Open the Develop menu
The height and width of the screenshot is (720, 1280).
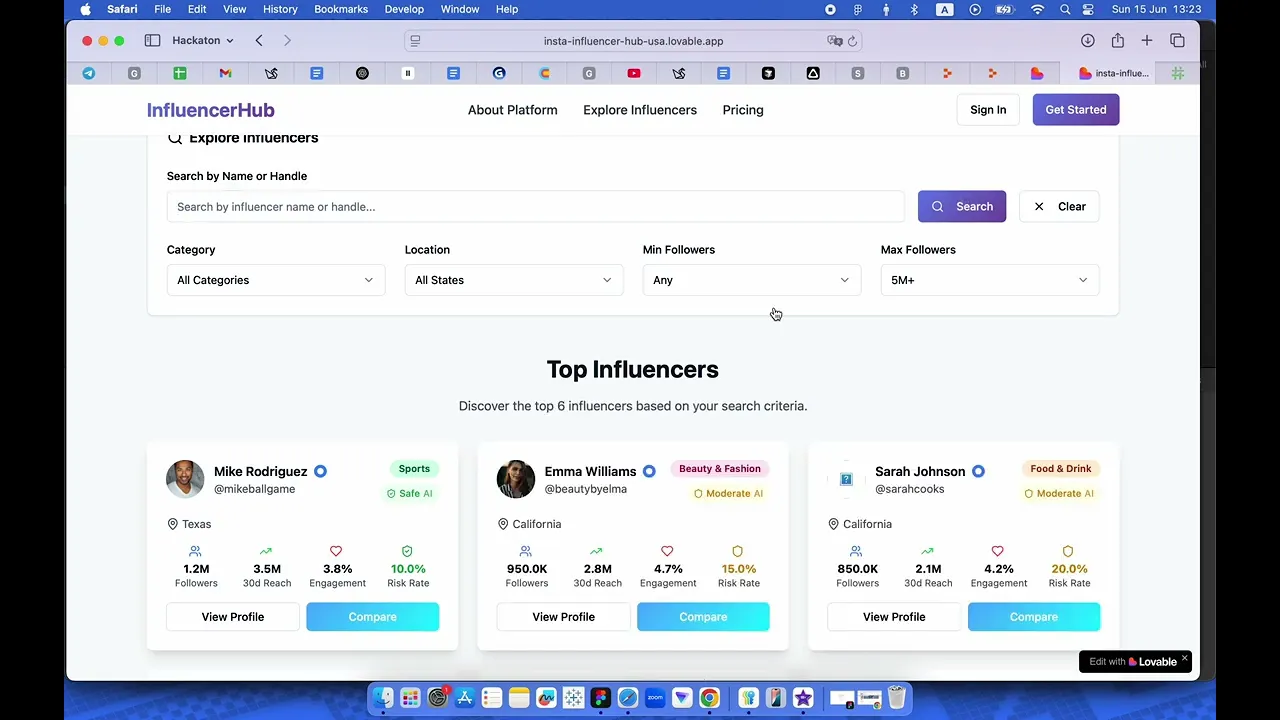coord(404,9)
